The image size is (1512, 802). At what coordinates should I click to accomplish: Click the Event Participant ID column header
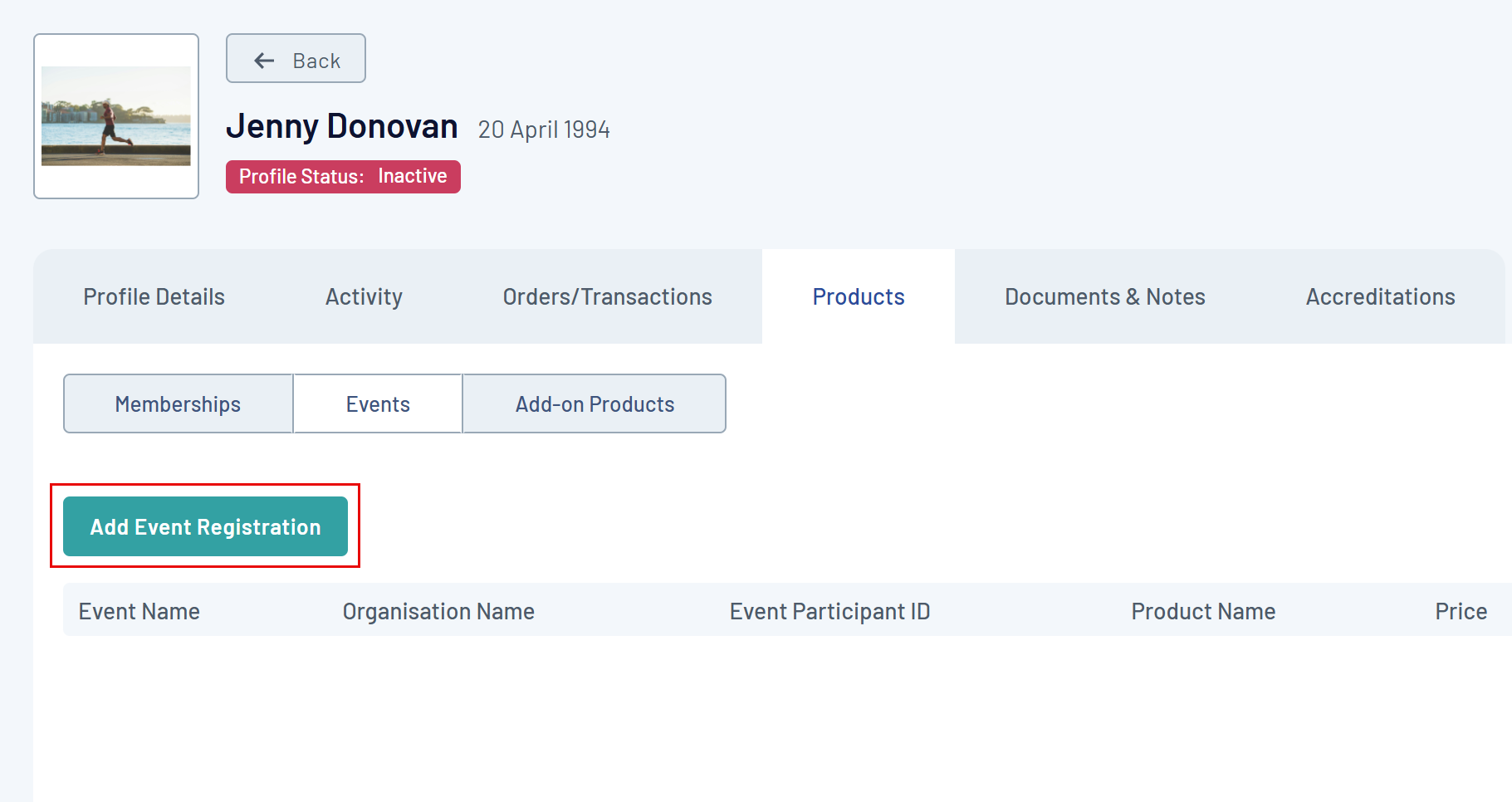click(x=829, y=612)
